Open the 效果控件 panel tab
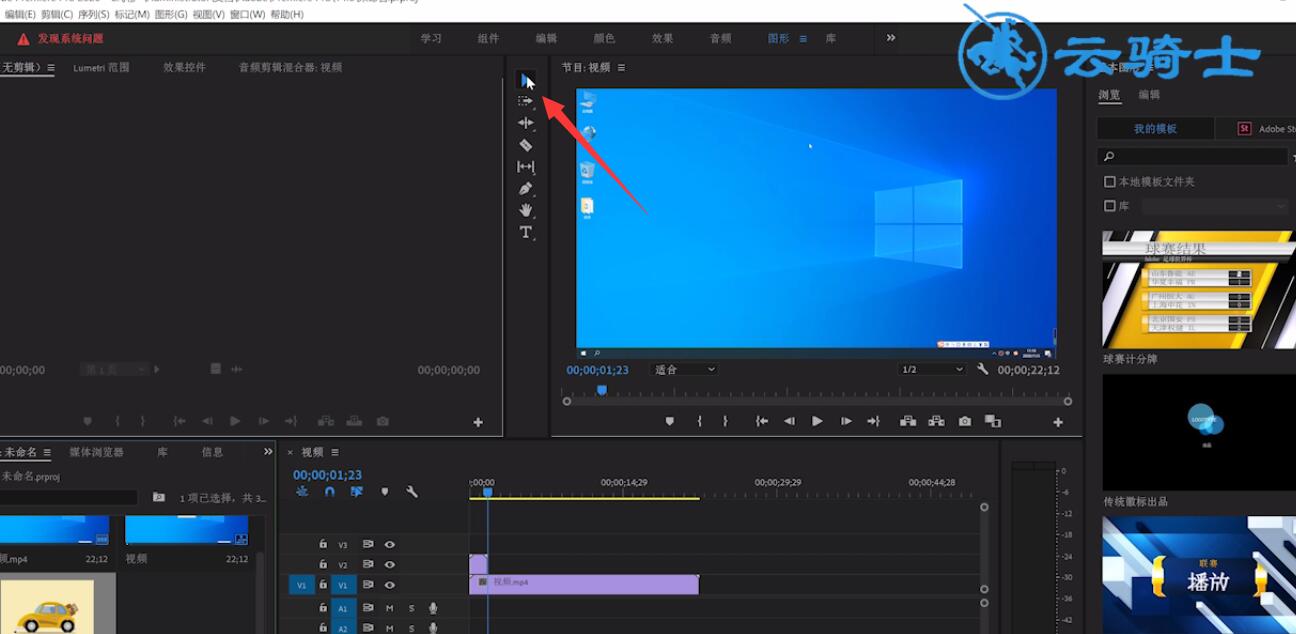Viewport: 1296px width, 634px height. pos(184,68)
